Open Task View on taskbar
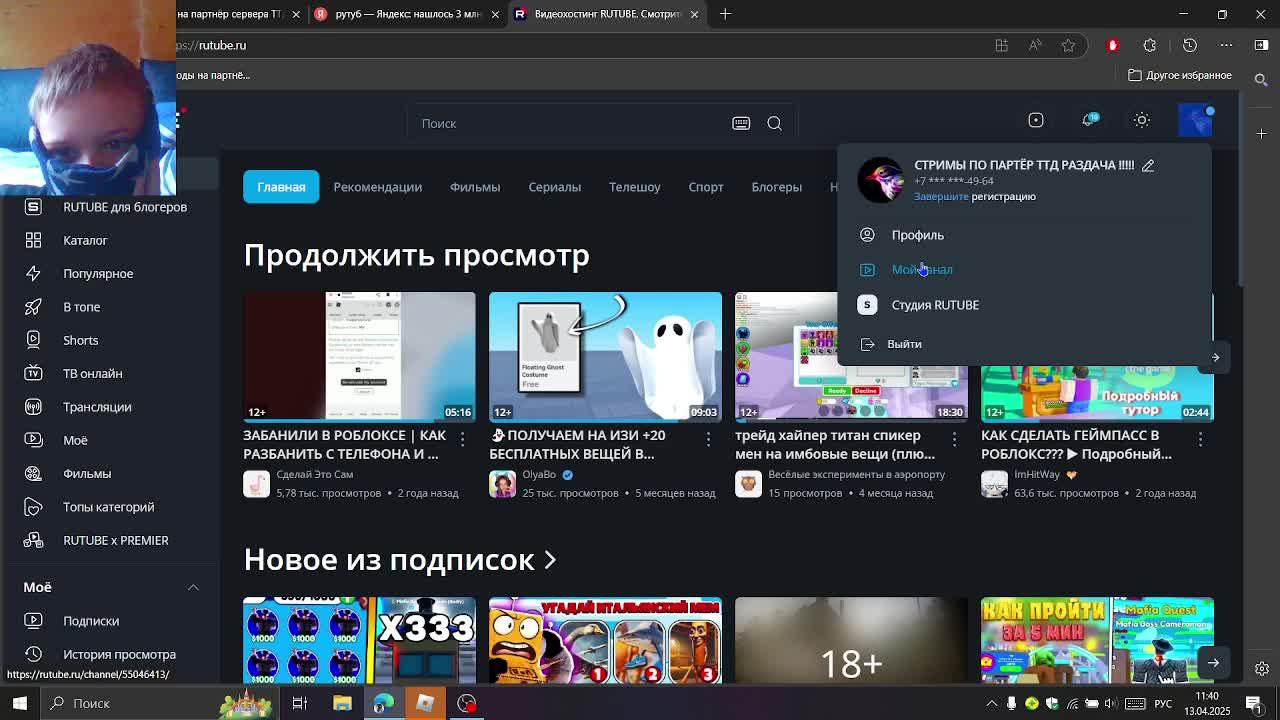1280x720 pixels. 299,703
